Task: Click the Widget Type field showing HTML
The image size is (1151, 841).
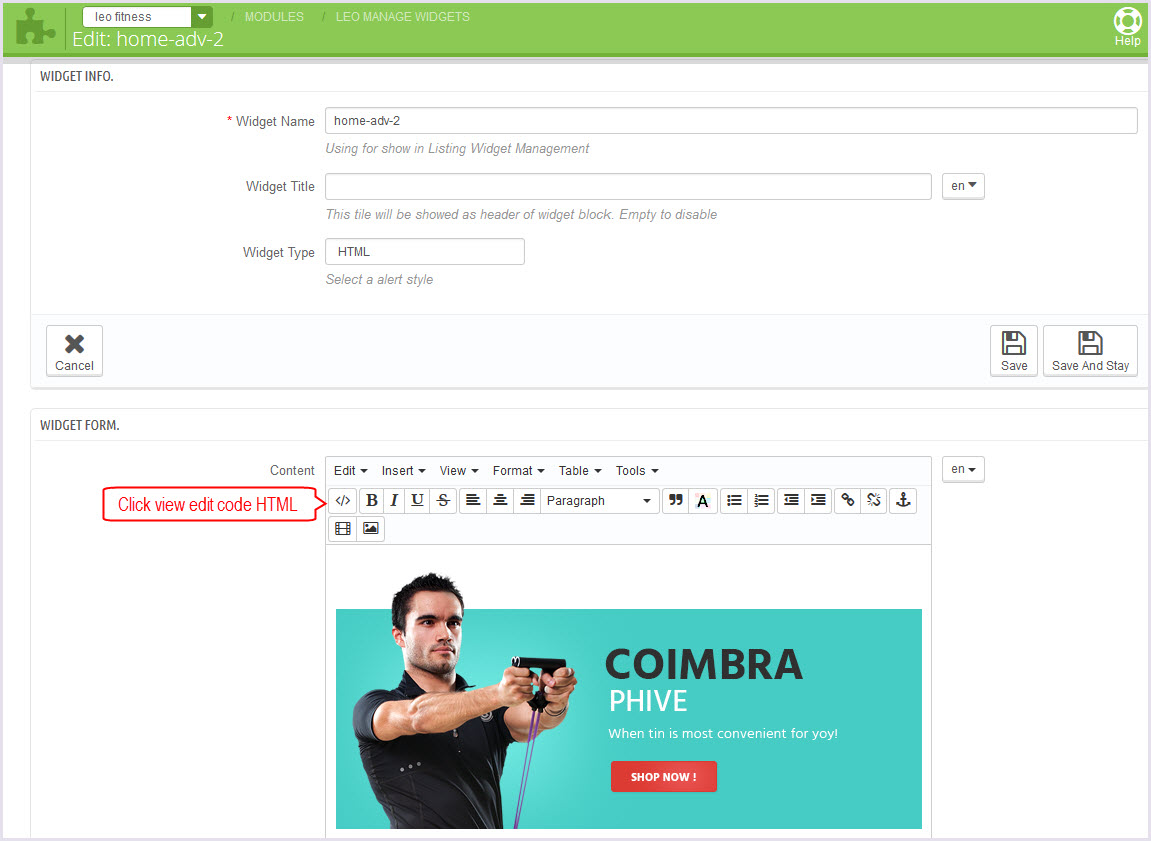Action: click(425, 252)
